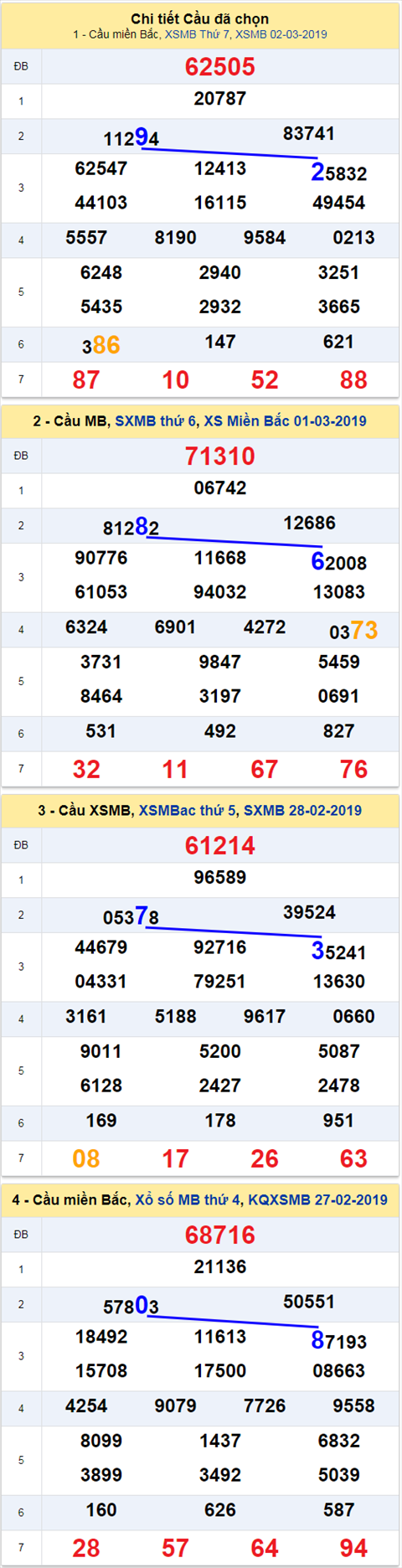Click the prize 6 number 626
The image size is (402, 1568).
click(x=220, y=1510)
